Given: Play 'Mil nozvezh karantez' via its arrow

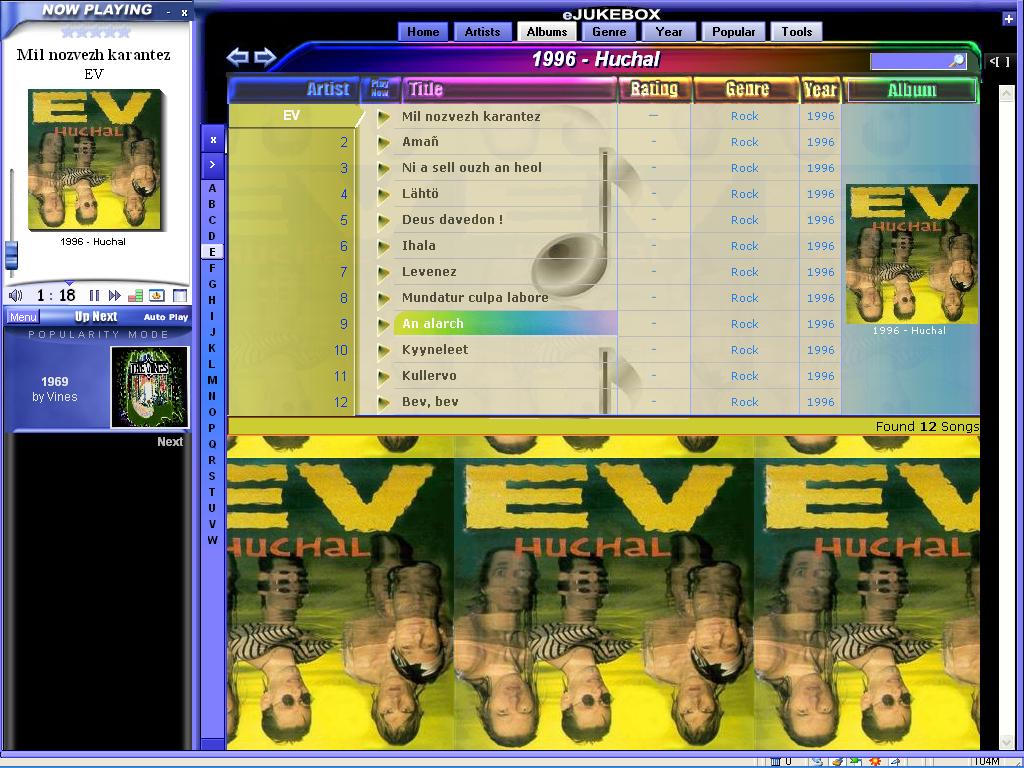Looking at the screenshot, I should point(383,117).
